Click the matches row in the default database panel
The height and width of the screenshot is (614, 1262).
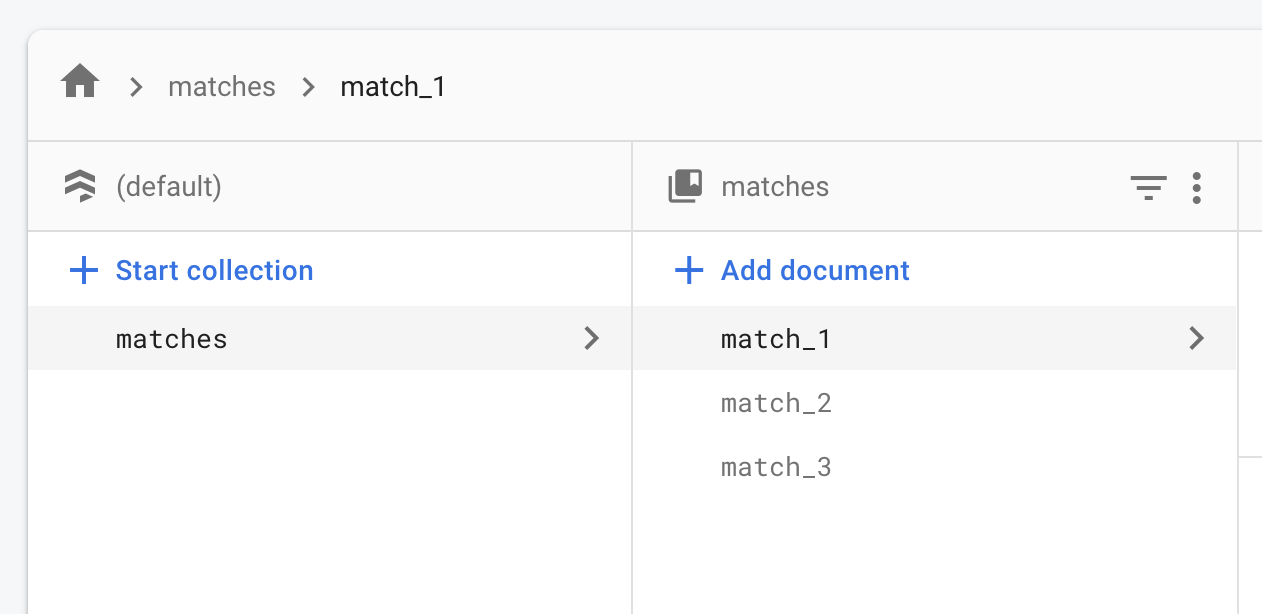click(171, 338)
